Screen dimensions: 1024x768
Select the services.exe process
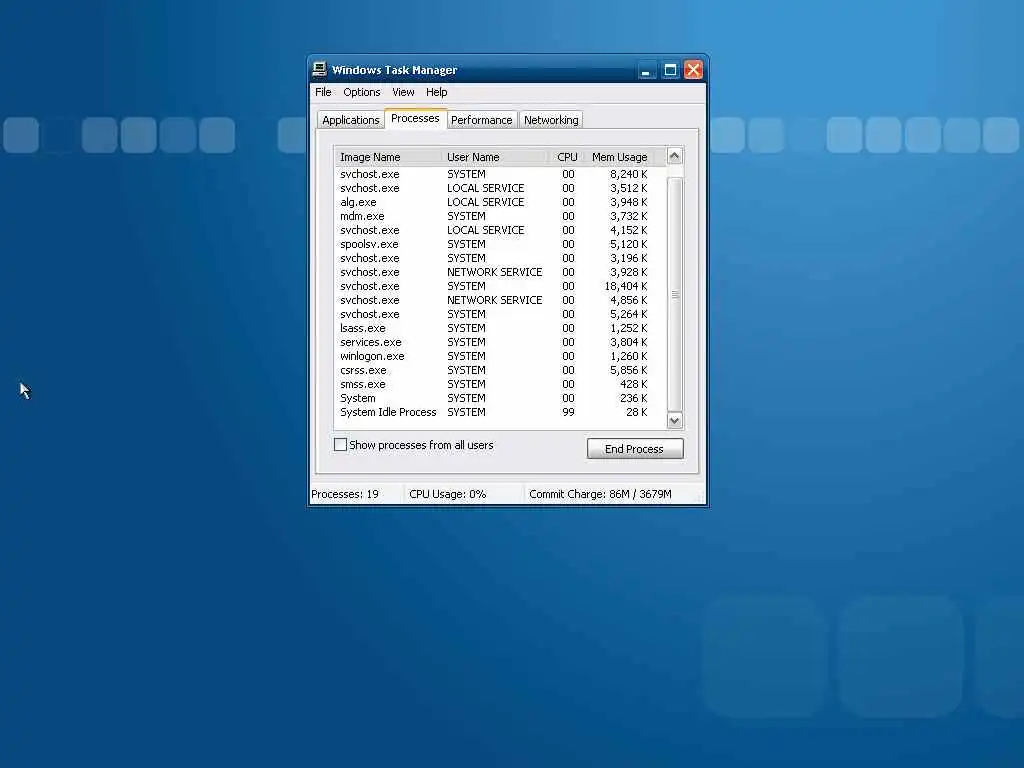click(x=494, y=342)
